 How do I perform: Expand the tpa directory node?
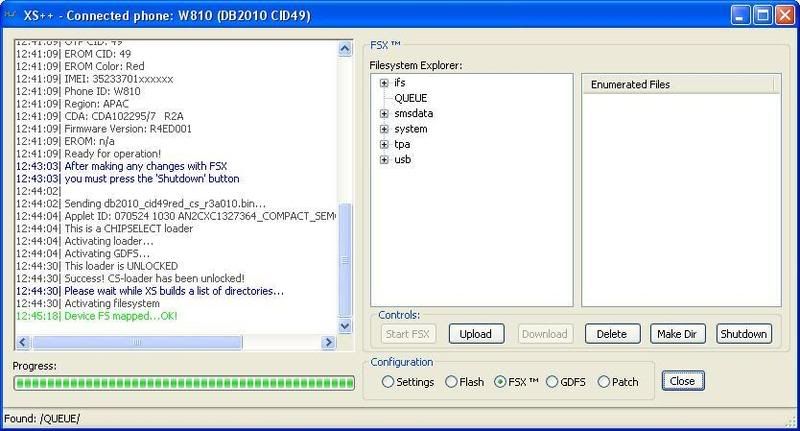pyautogui.click(x=384, y=144)
